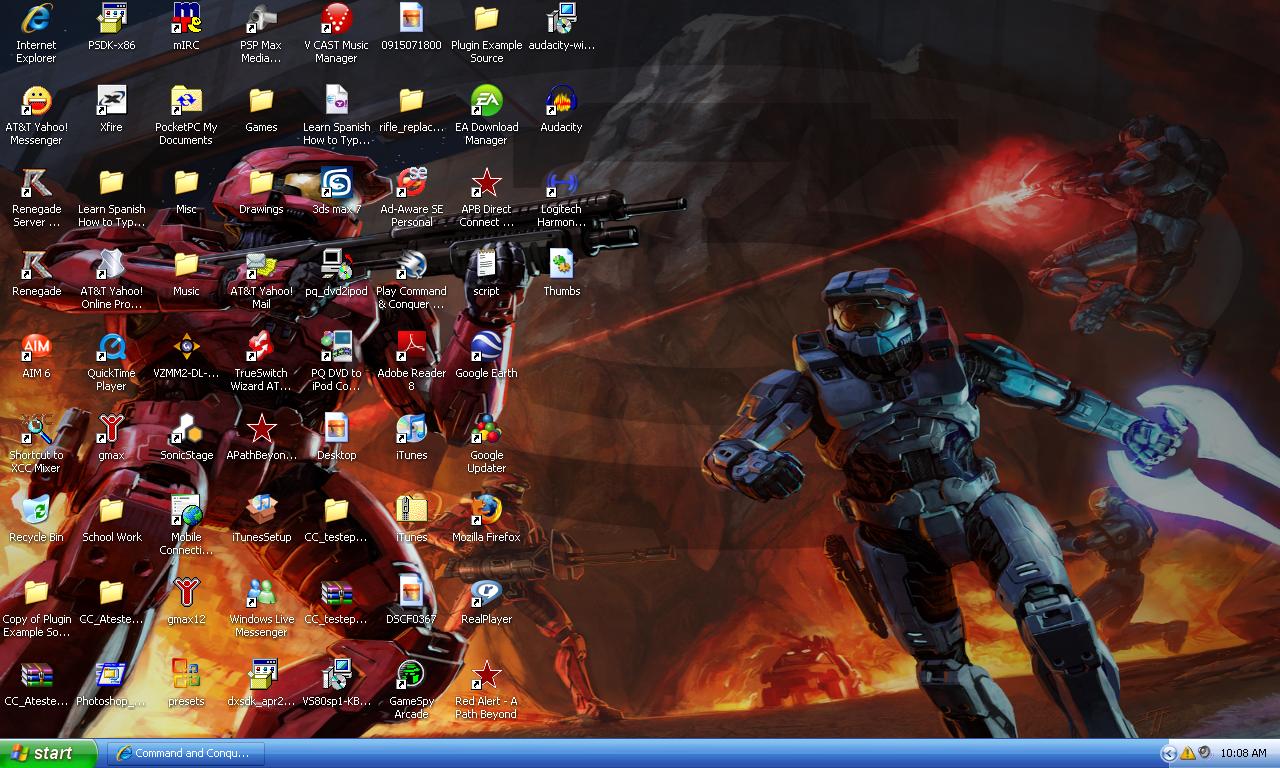Open Internet Explorer desktop icon

pyautogui.click(x=36, y=20)
